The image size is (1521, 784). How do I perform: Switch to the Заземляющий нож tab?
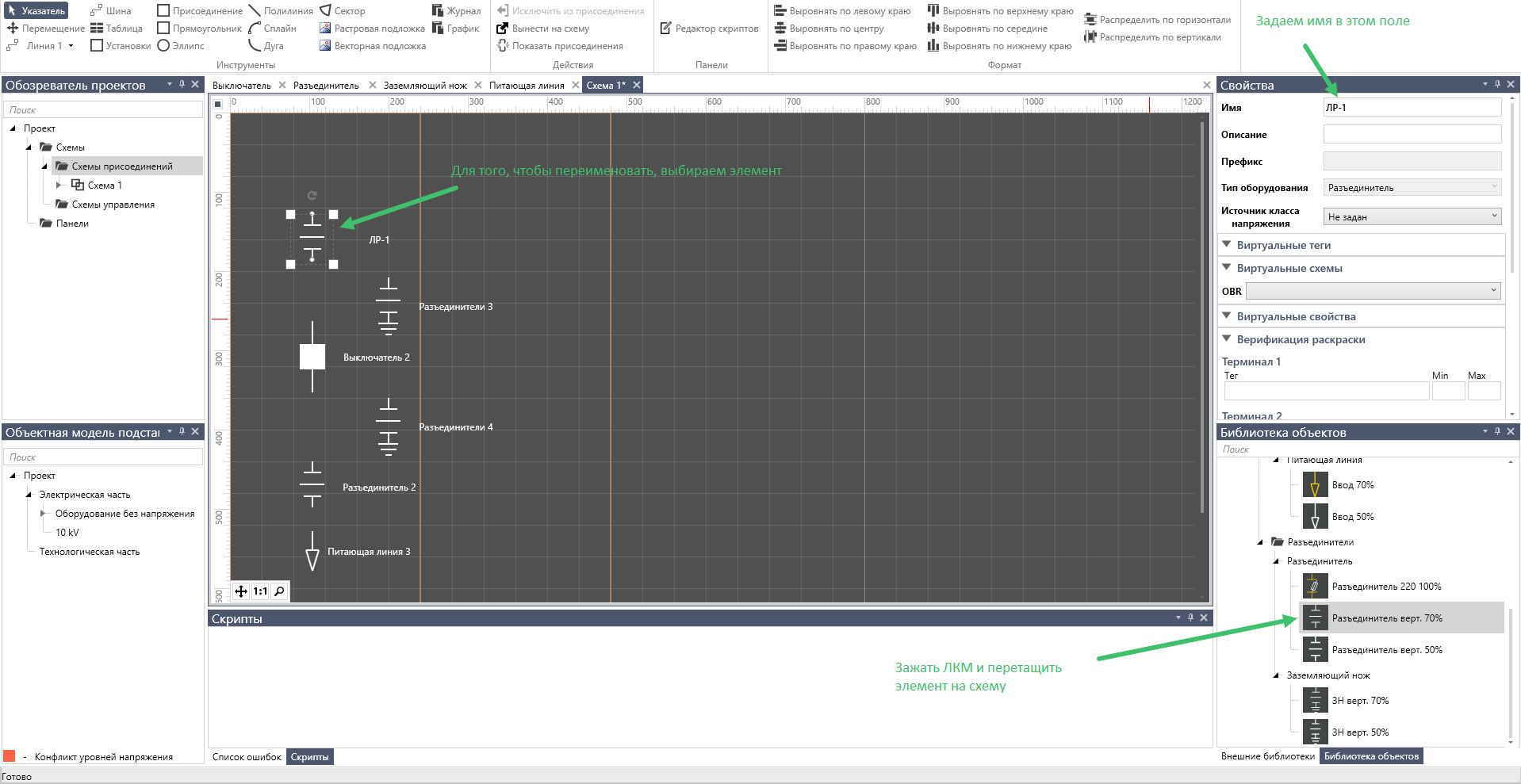425,85
